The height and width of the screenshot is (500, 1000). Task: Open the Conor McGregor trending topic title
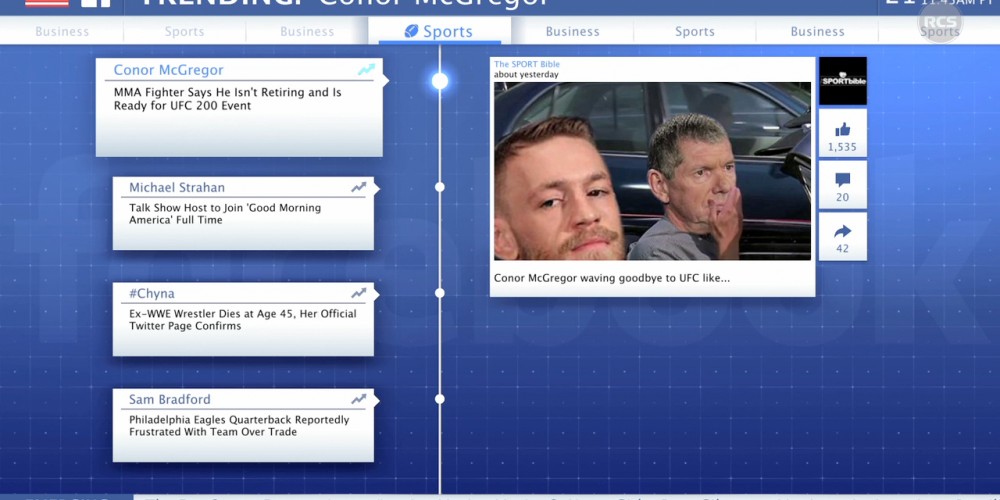[x=168, y=70]
